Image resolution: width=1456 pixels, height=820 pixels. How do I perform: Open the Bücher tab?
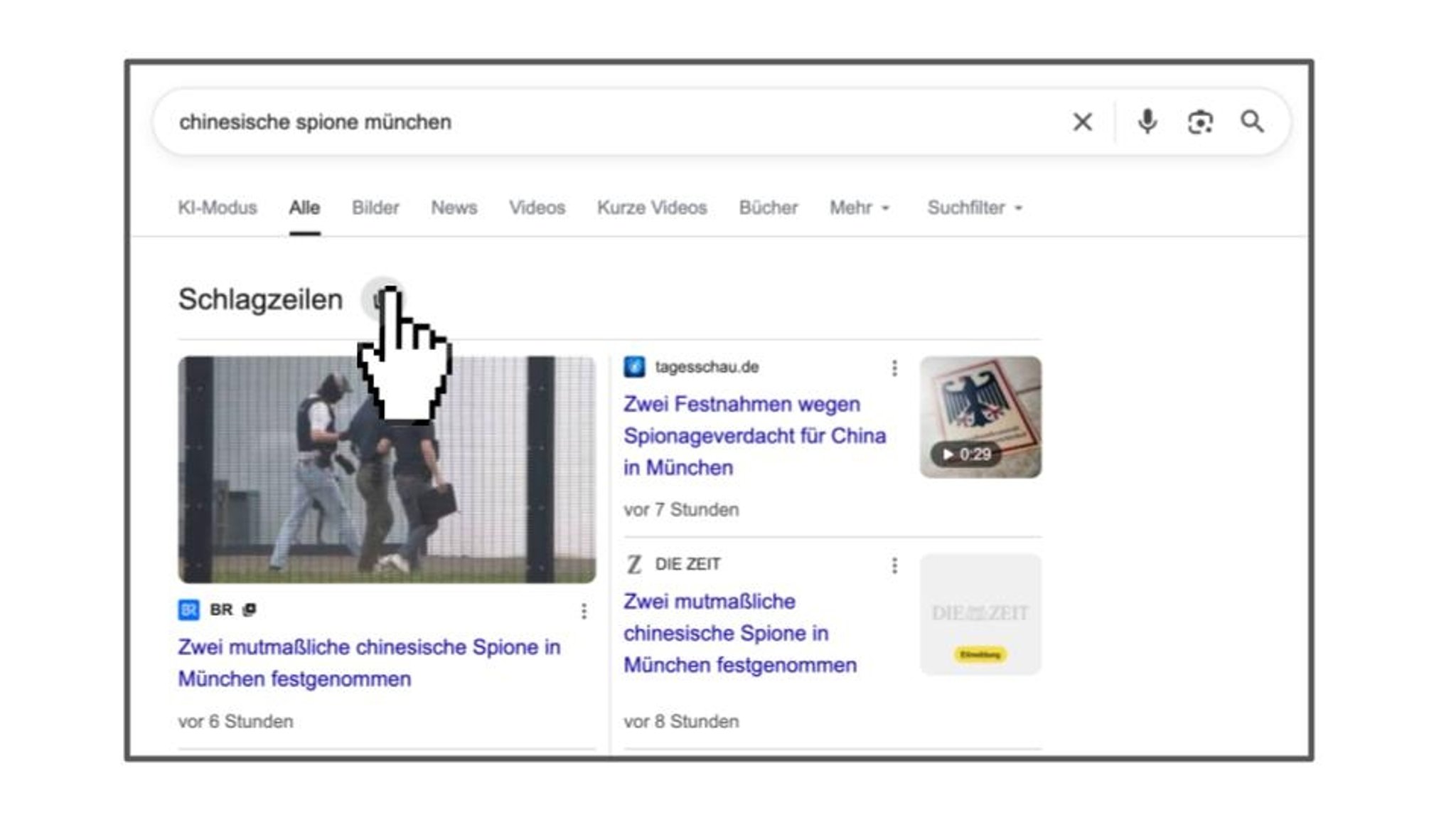click(768, 208)
